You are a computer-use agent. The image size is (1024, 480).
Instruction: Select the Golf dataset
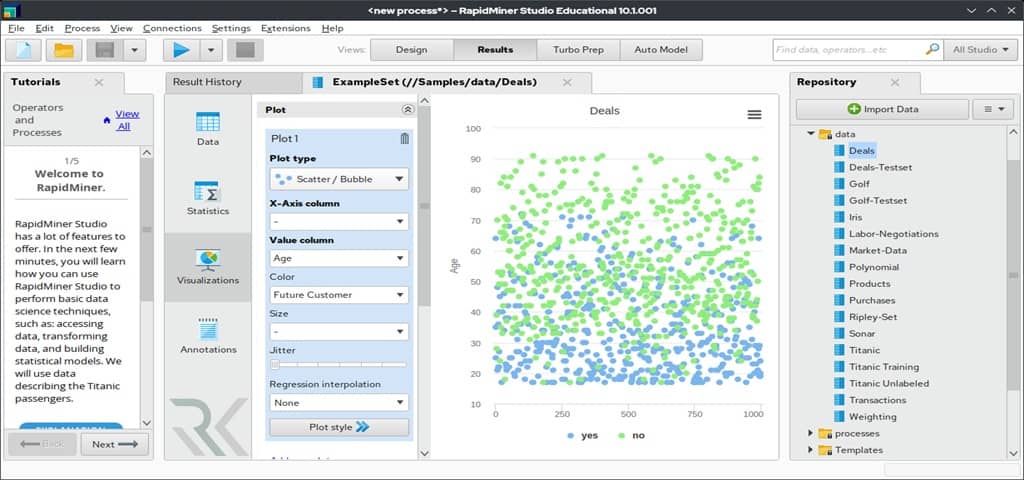click(x=859, y=184)
